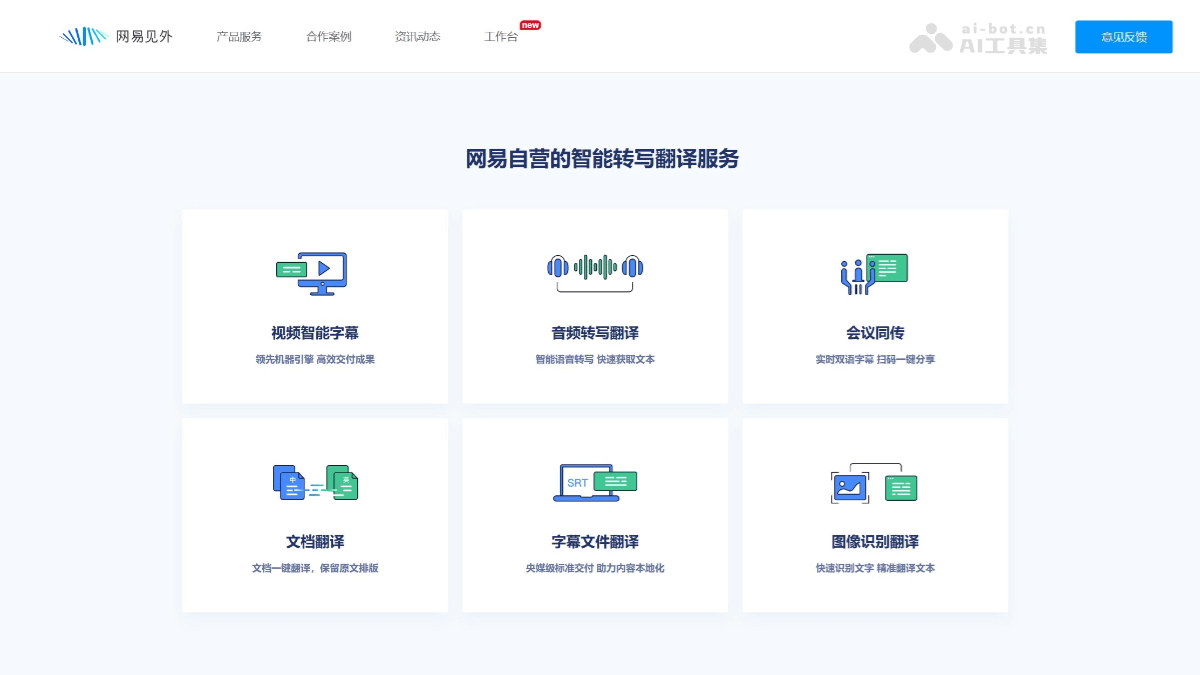Click the 网易自营的智能转写翻译服务 heading
The width and height of the screenshot is (1200, 675).
click(600, 158)
